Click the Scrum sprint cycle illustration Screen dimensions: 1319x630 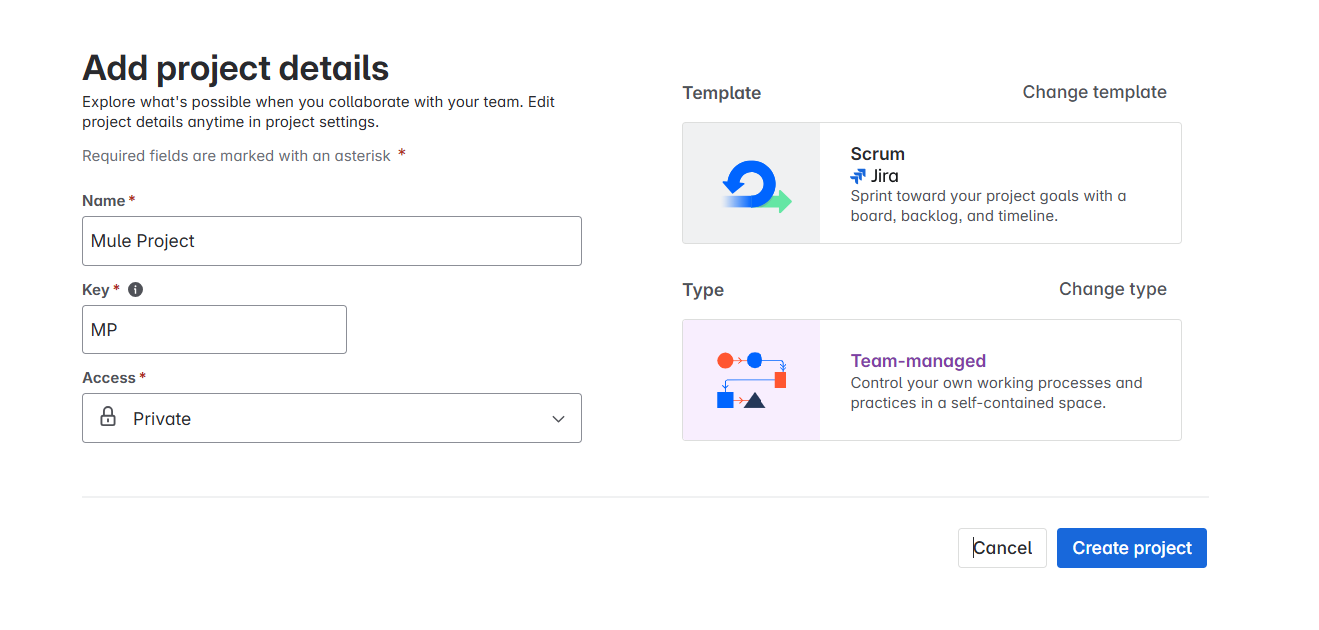coord(752,184)
